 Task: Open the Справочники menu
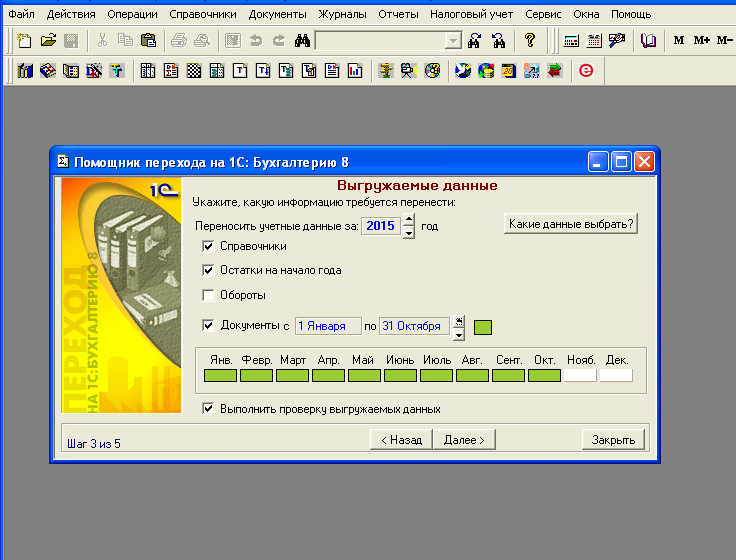[x=203, y=15]
